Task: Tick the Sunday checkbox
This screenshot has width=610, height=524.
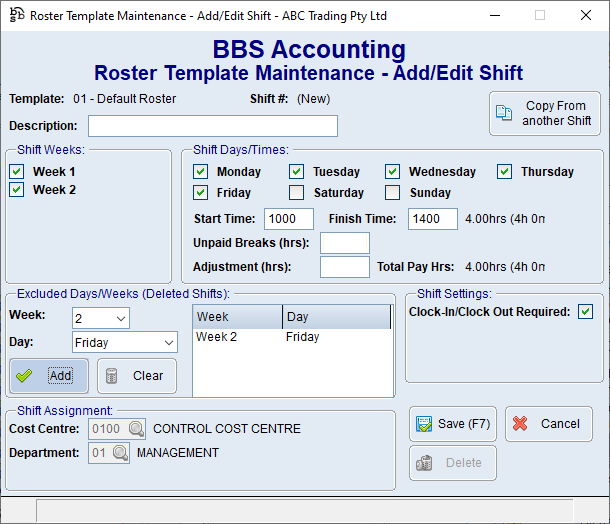Action: [393, 193]
